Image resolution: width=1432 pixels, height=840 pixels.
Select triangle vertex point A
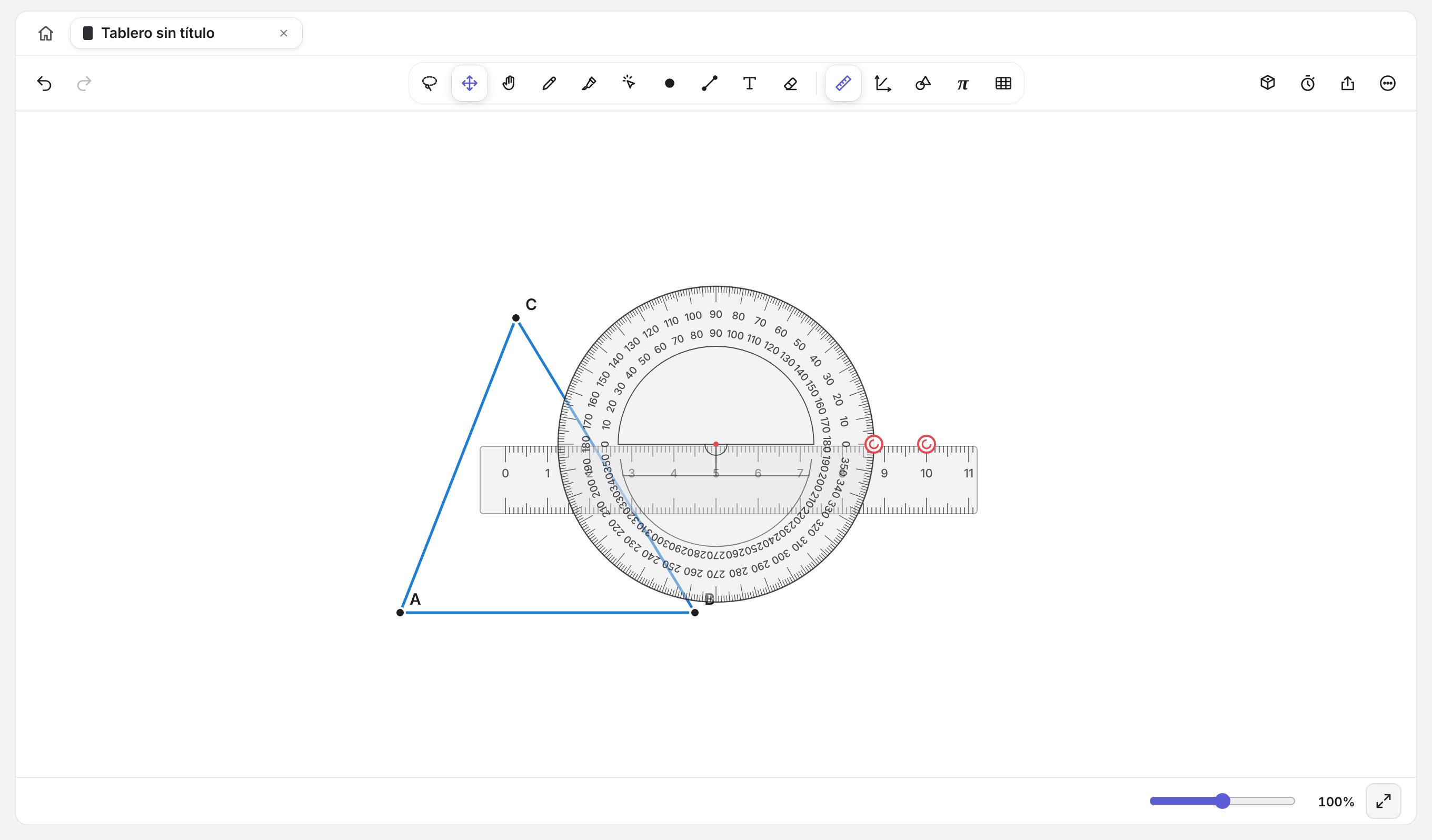[400, 612]
